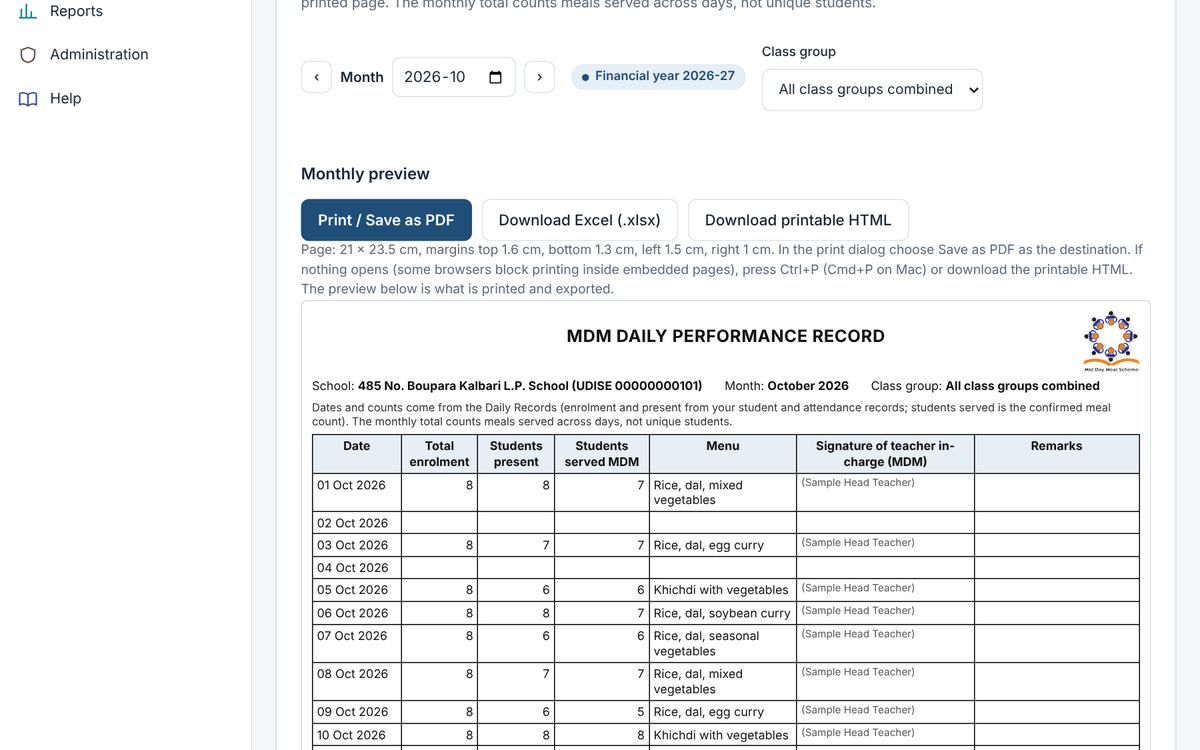
Task: Select the 06 Oct 2026 date cell
Action: pos(357,613)
